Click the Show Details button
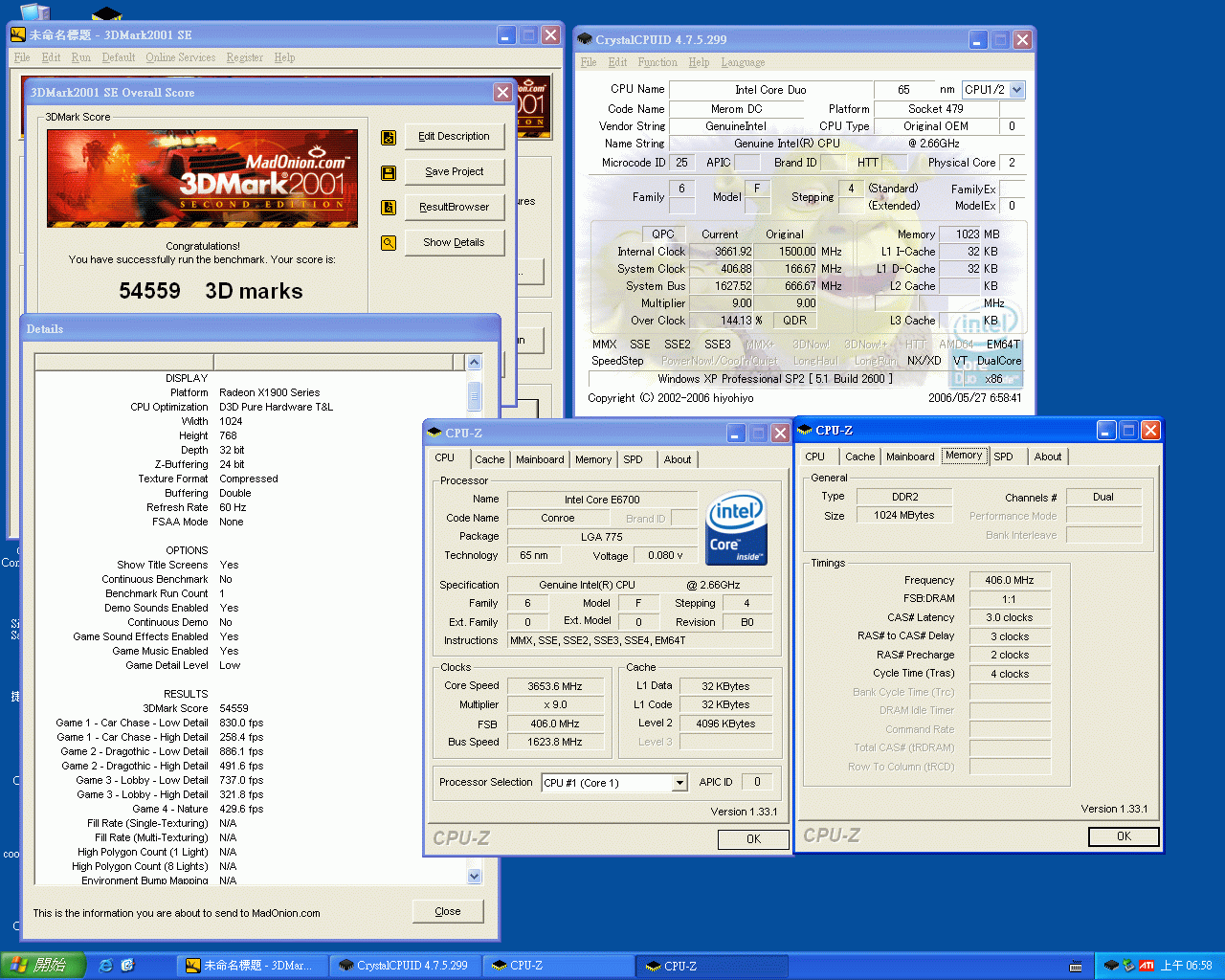The image size is (1225, 980). click(x=454, y=243)
